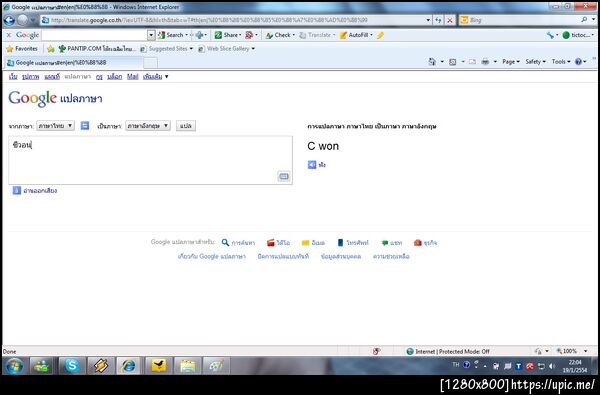Expand the เพิ่มเติม more dropdown
The width and height of the screenshot is (600, 395).
click(155, 77)
